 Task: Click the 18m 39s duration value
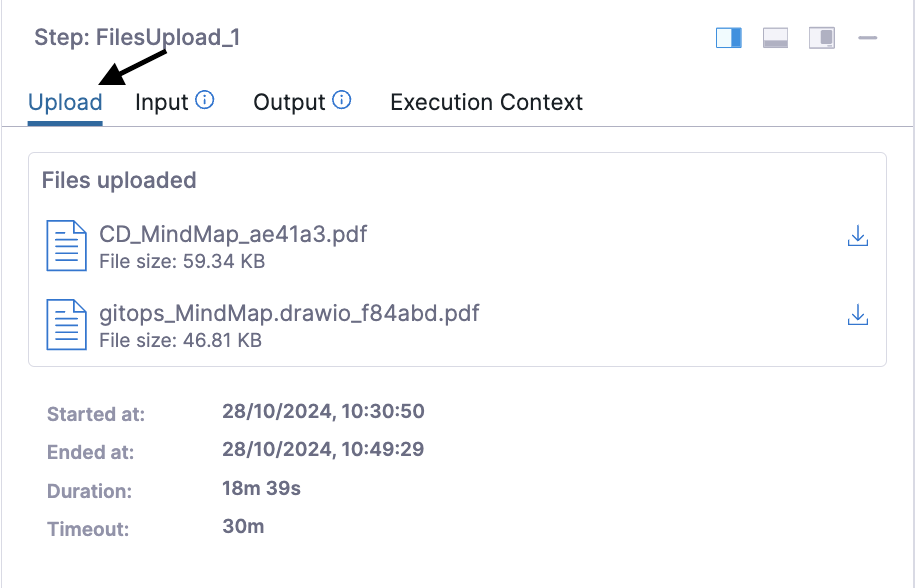pyautogui.click(x=261, y=488)
